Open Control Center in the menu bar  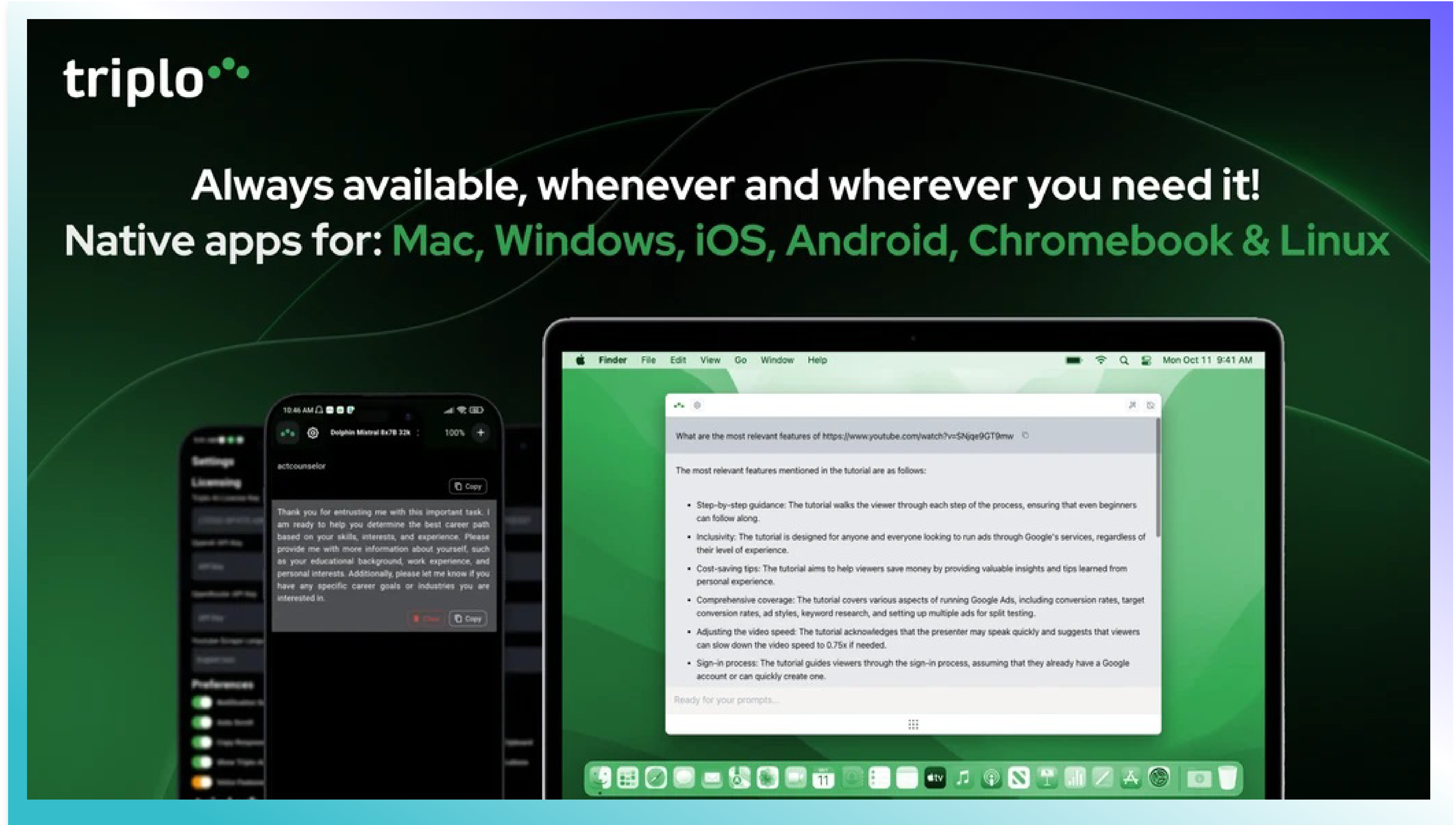[1146, 360]
